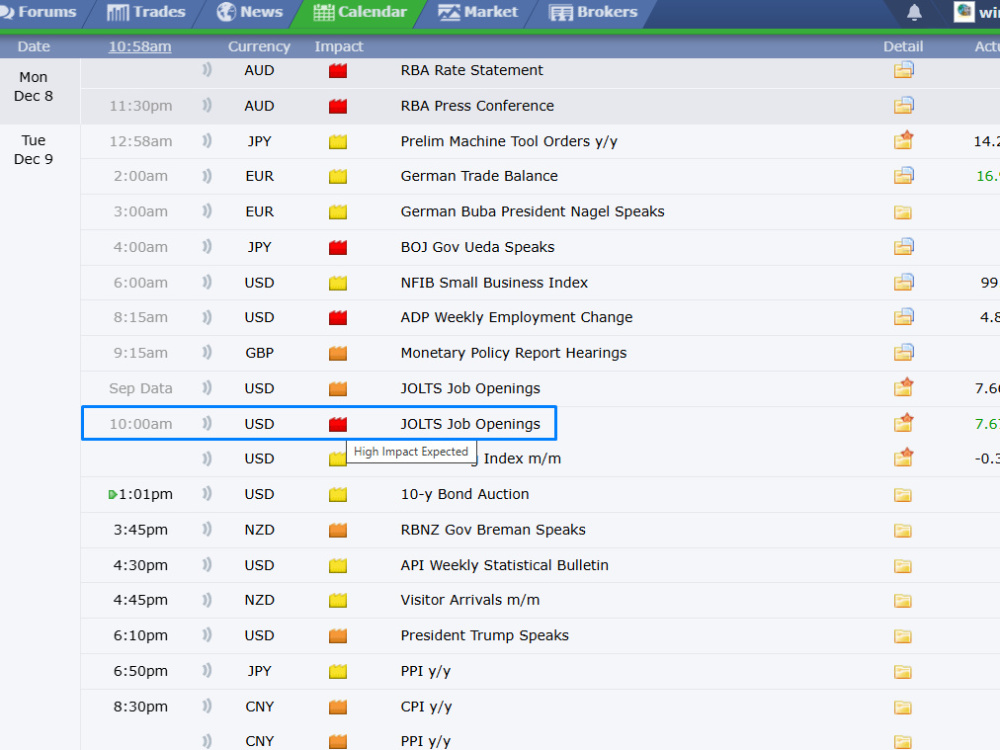Click the GBP currency cell
This screenshot has height=750, width=1000.
[260, 353]
